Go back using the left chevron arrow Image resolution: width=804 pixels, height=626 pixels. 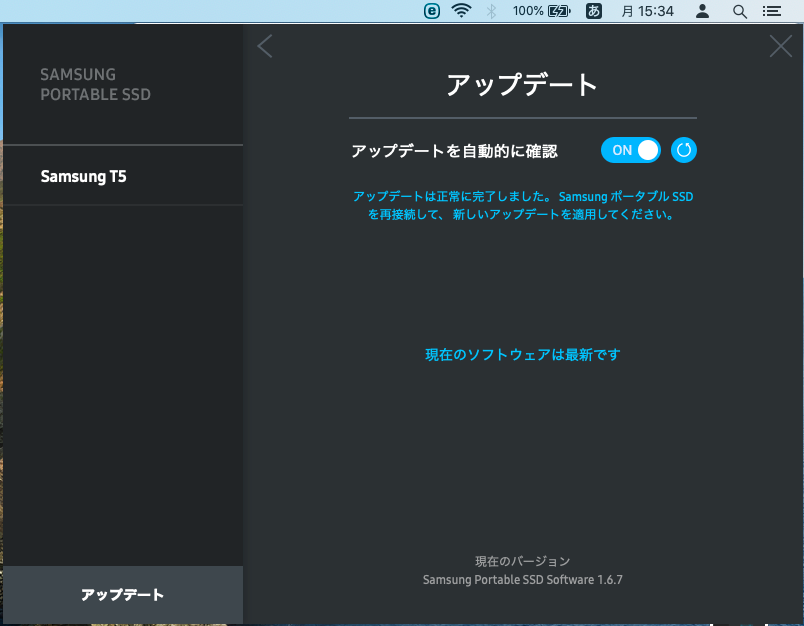coord(264,46)
